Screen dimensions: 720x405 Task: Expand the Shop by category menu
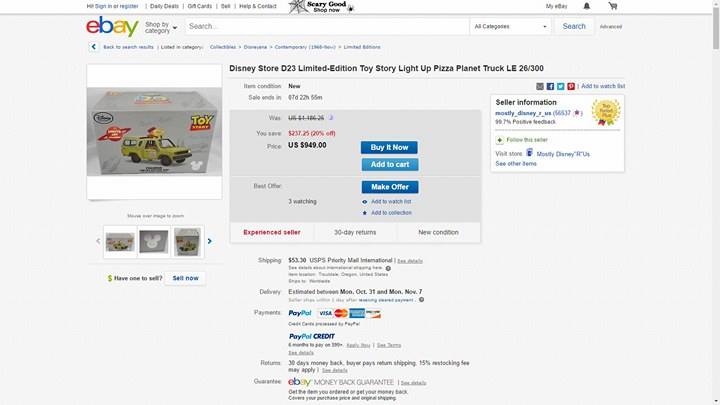(x=161, y=27)
